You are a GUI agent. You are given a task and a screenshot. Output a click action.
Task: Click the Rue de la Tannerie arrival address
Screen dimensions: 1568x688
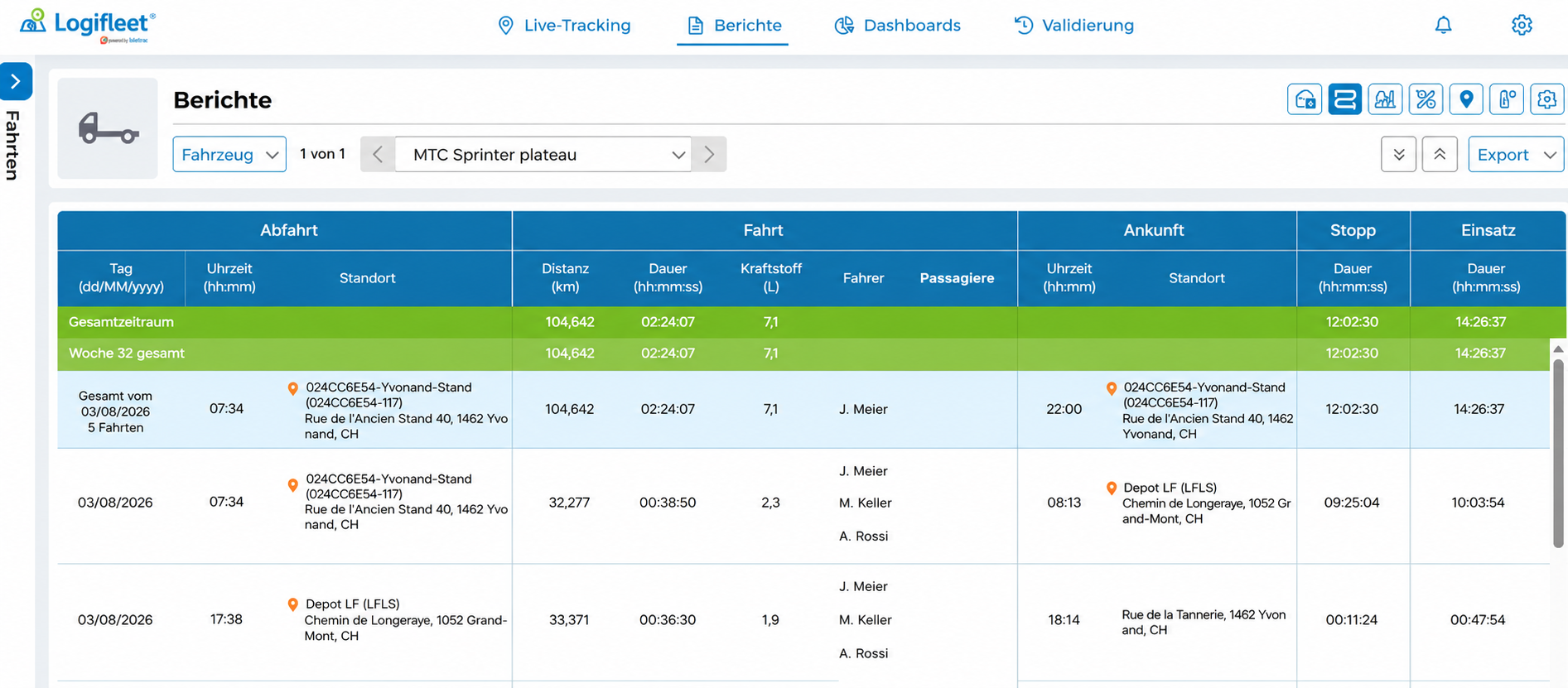coord(1204,622)
